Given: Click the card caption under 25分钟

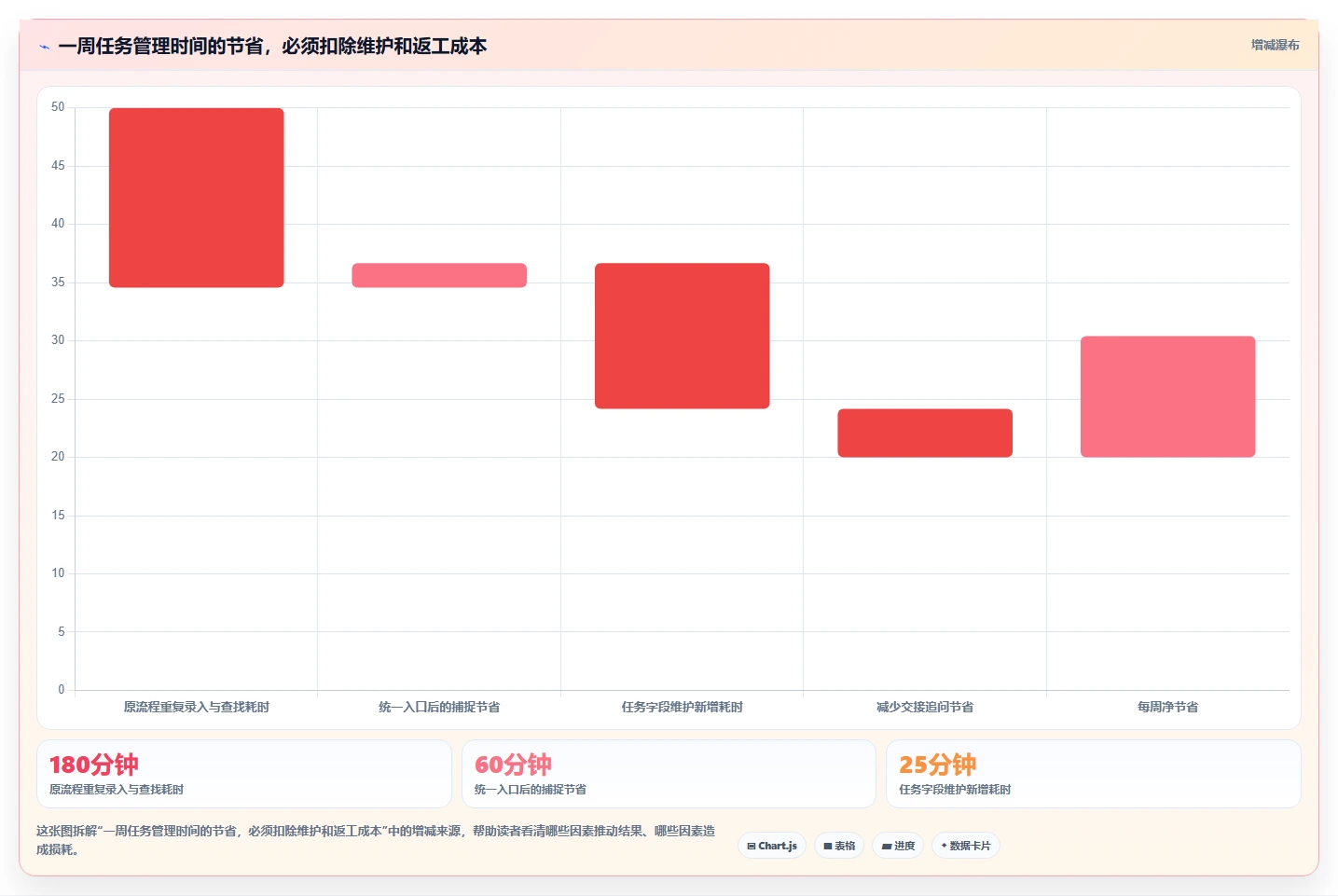Looking at the screenshot, I should coord(955,790).
